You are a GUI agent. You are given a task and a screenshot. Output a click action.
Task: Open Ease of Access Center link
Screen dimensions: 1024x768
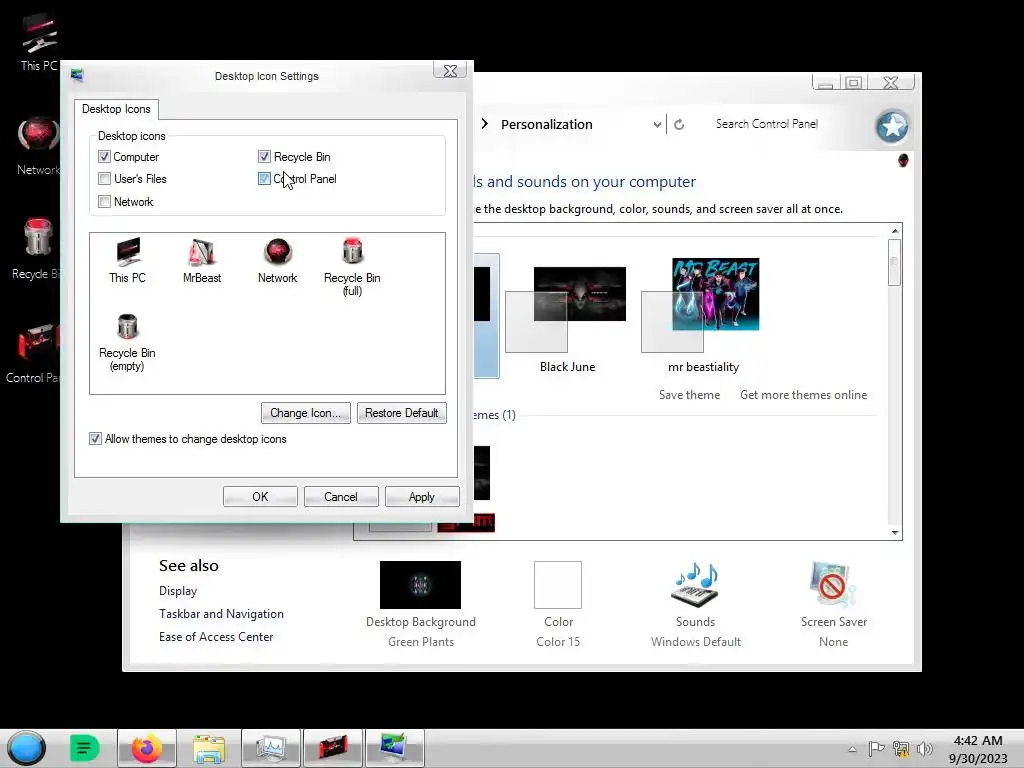tap(216, 636)
